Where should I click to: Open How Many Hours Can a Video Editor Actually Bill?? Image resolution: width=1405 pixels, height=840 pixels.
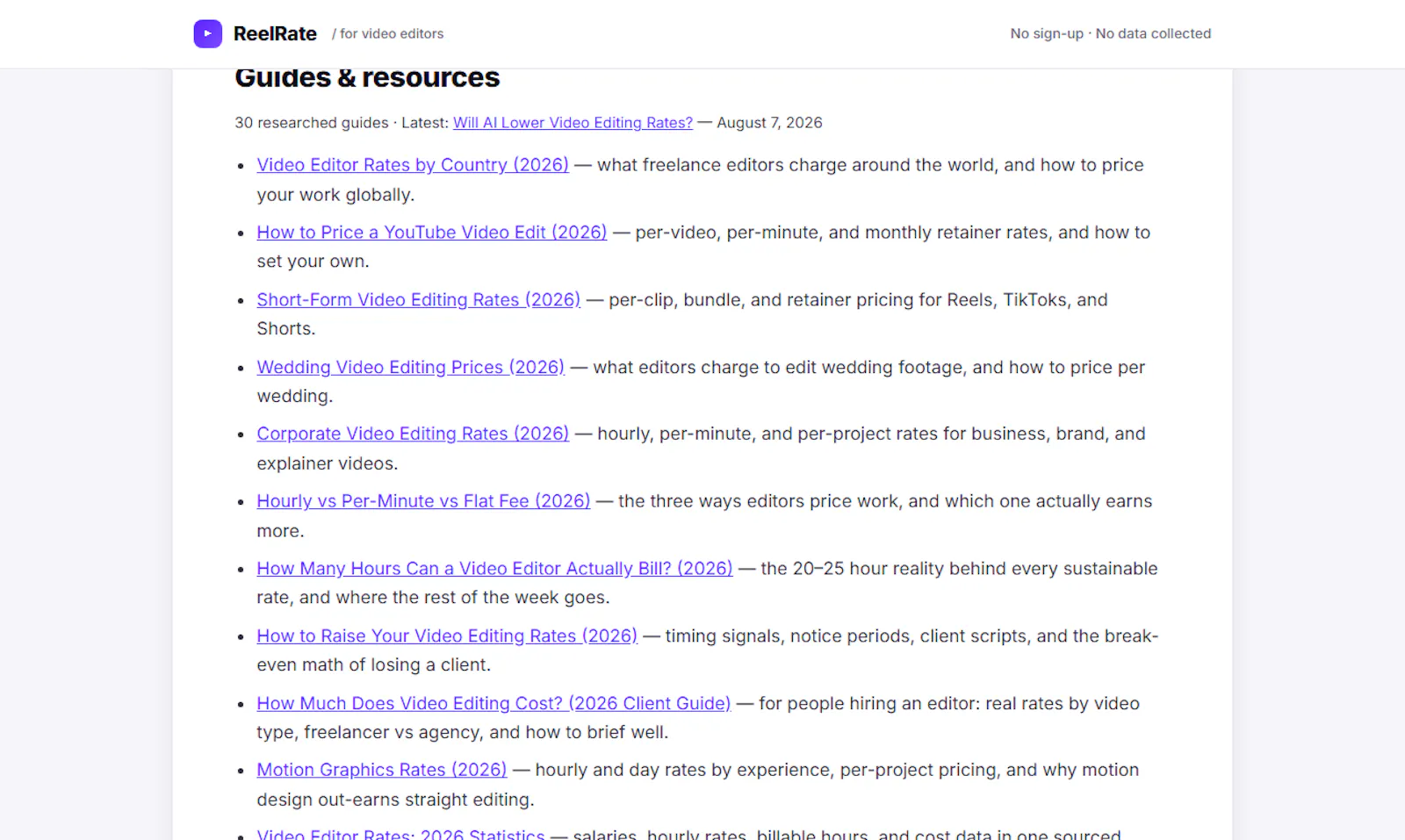pos(494,569)
